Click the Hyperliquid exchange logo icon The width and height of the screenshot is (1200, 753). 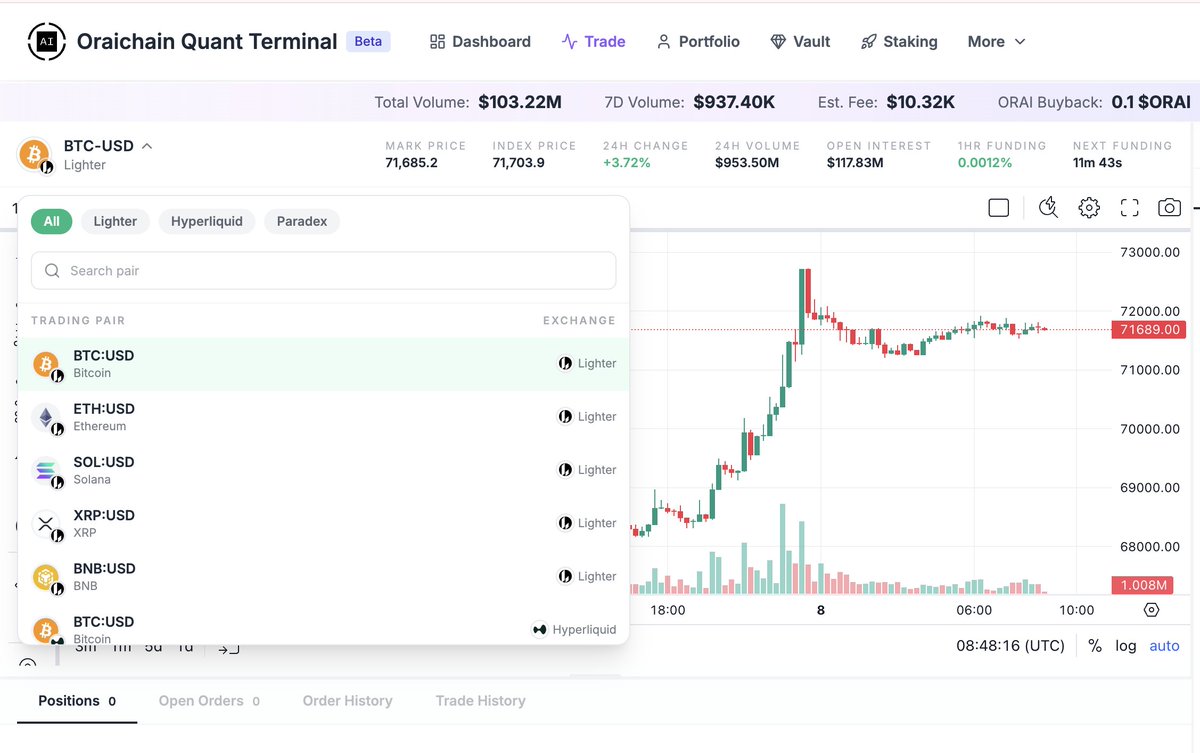540,630
